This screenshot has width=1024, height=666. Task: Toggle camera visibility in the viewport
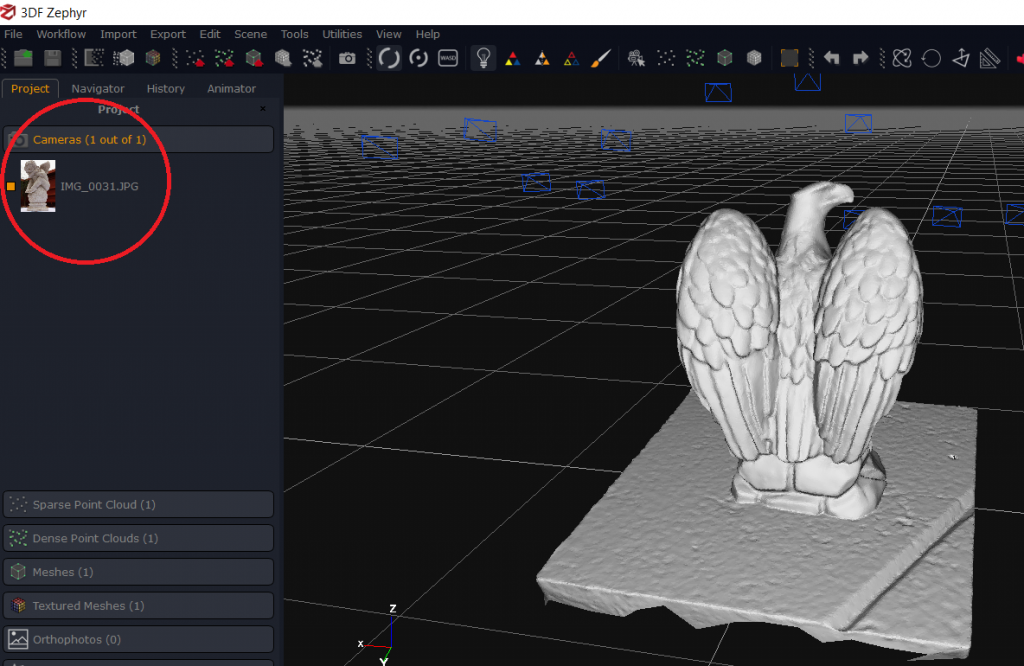[x=636, y=58]
